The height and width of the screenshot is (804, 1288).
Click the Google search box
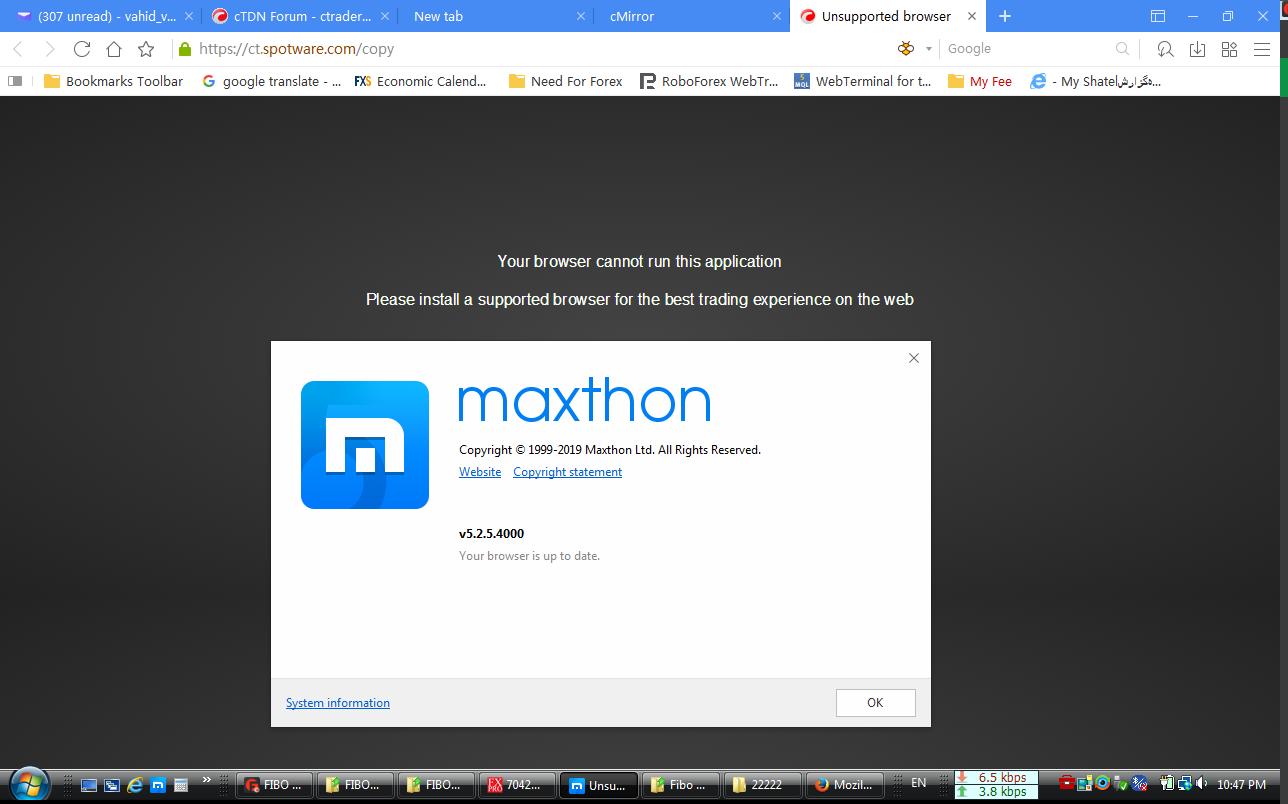pyautogui.click(x=1026, y=48)
